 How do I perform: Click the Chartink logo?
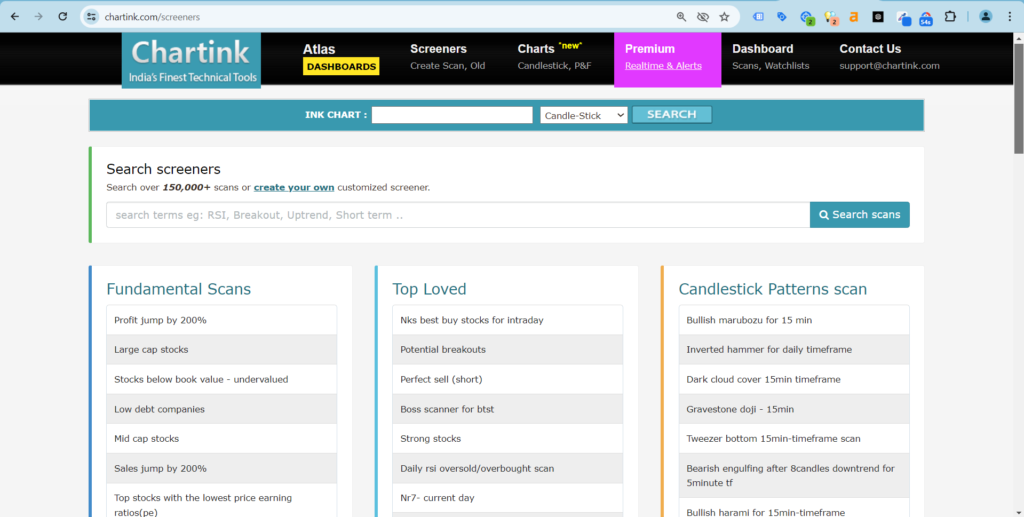pyautogui.click(x=191, y=60)
